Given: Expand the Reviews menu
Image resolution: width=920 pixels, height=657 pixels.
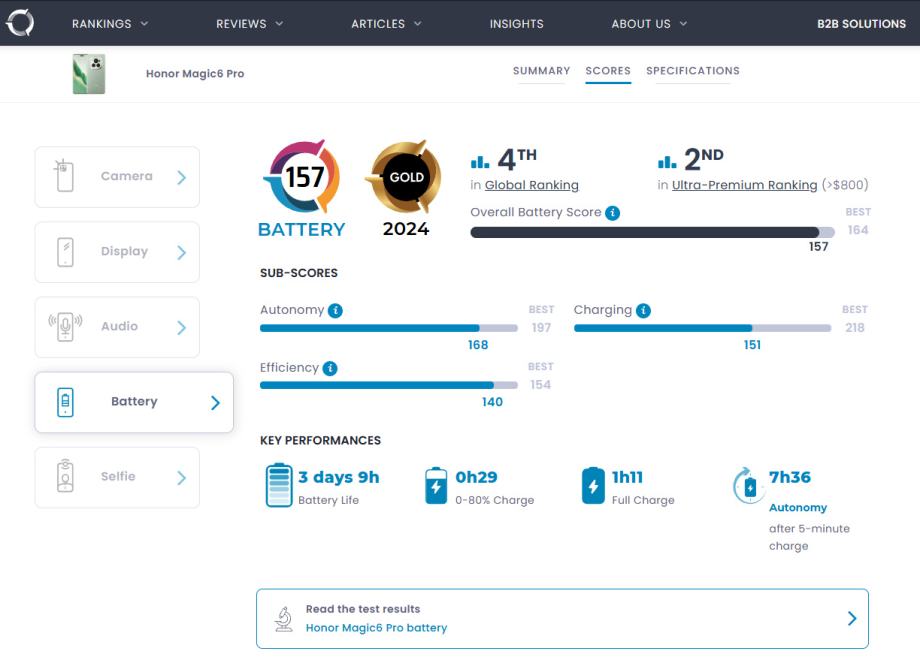Looking at the screenshot, I should (x=249, y=23).
